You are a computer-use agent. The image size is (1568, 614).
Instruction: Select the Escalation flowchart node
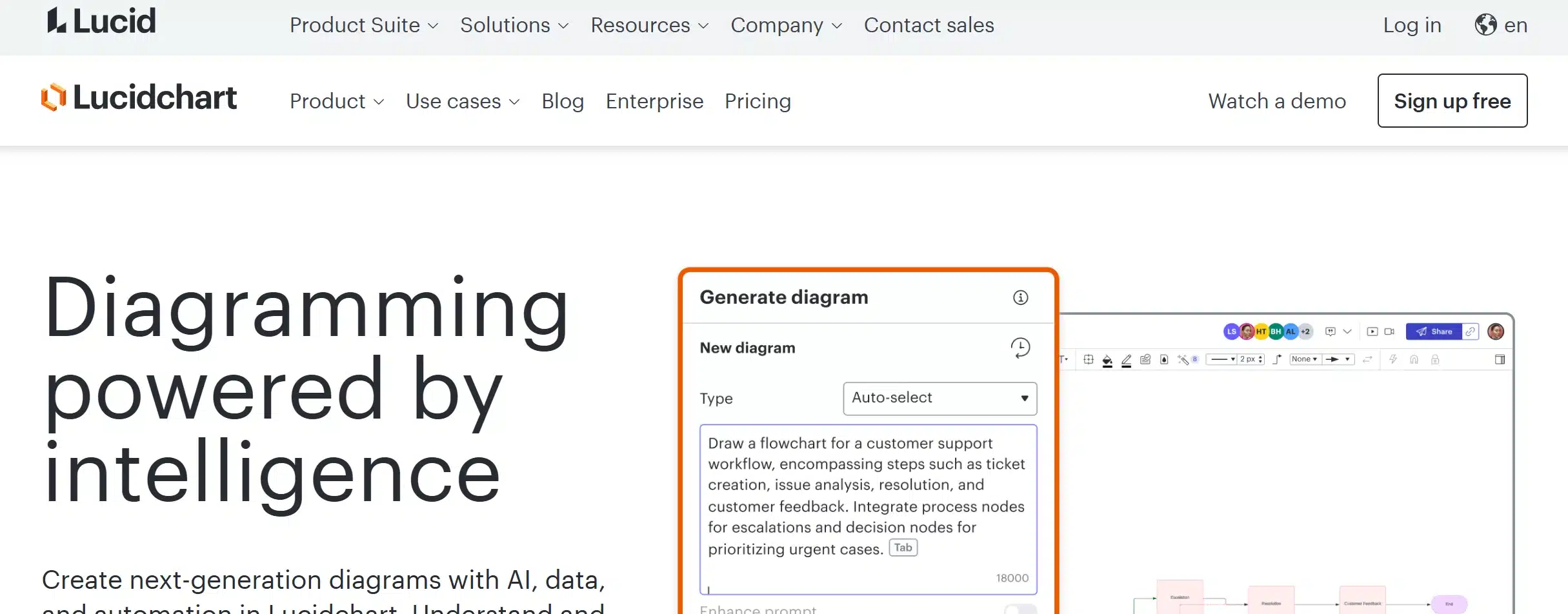(1180, 597)
